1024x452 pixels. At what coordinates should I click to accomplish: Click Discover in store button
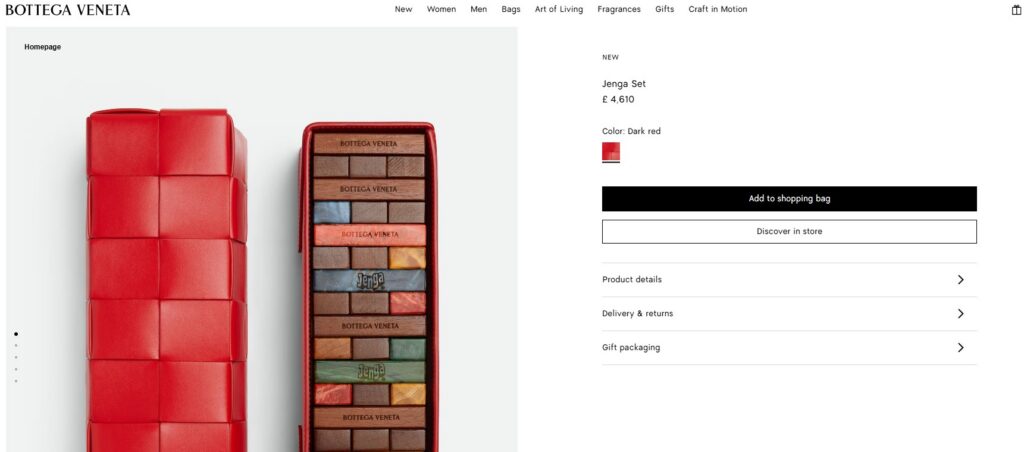tap(789, 232)
